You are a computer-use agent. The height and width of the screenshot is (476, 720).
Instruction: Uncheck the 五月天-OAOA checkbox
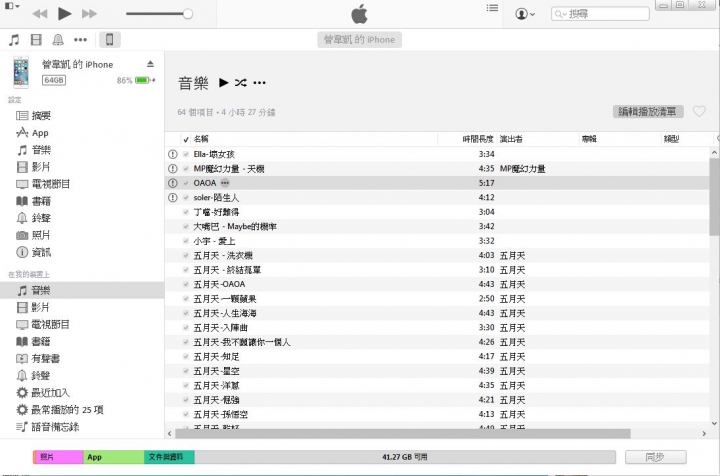[186, 284]
